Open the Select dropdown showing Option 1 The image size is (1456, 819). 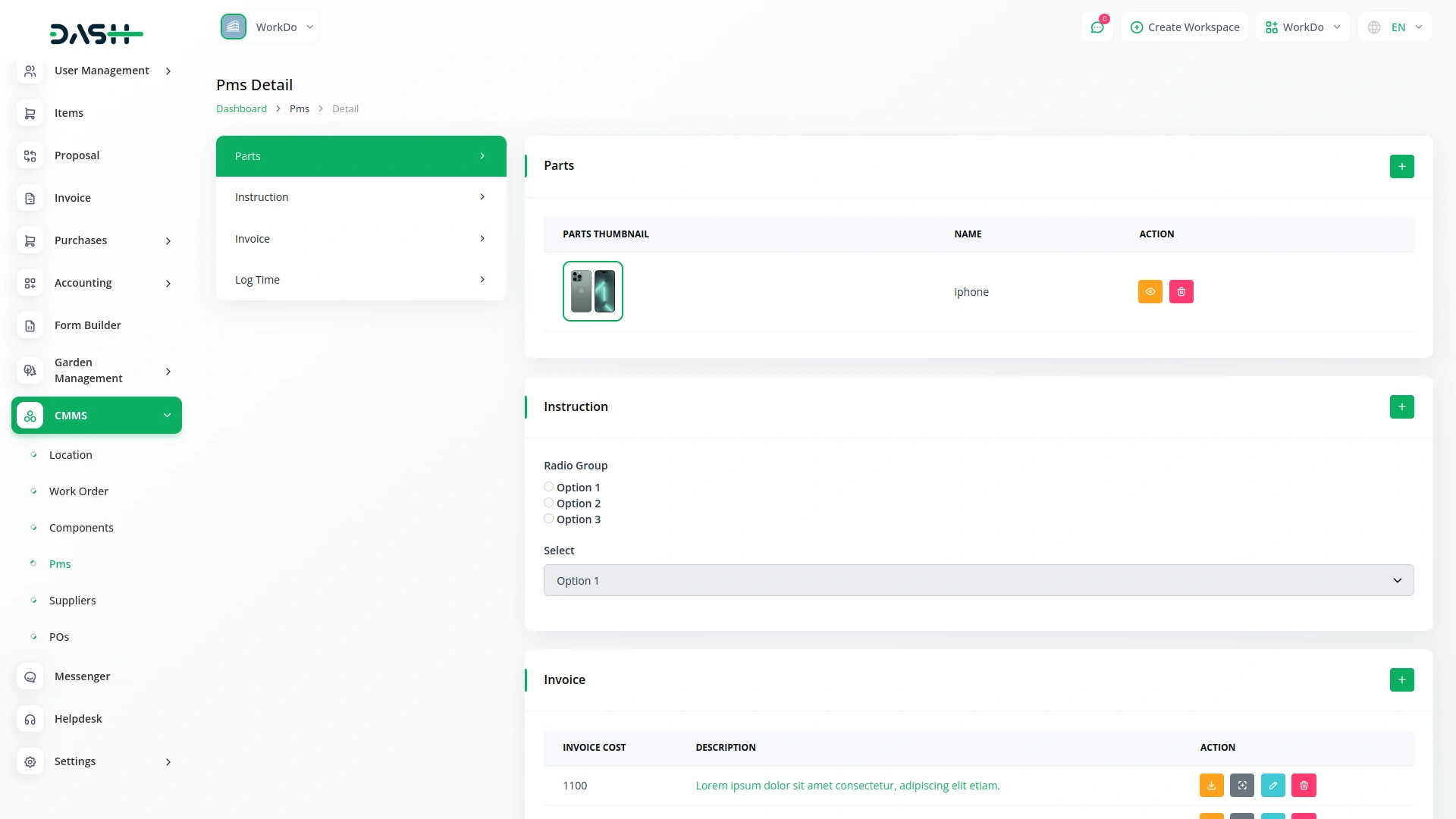coord(978,580)
